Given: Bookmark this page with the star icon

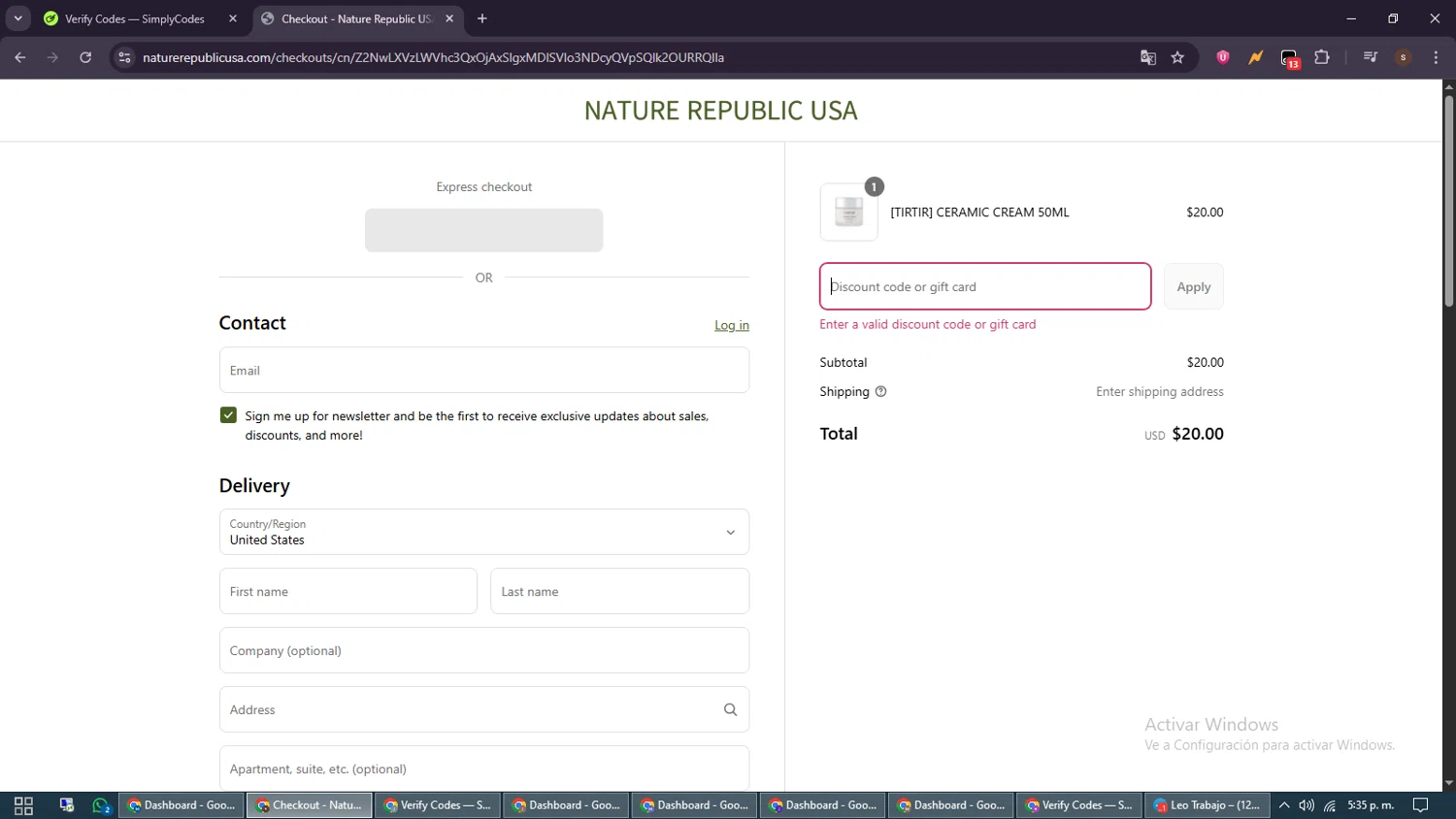Looking at the screenshot, I should (x=1177, y=57).
